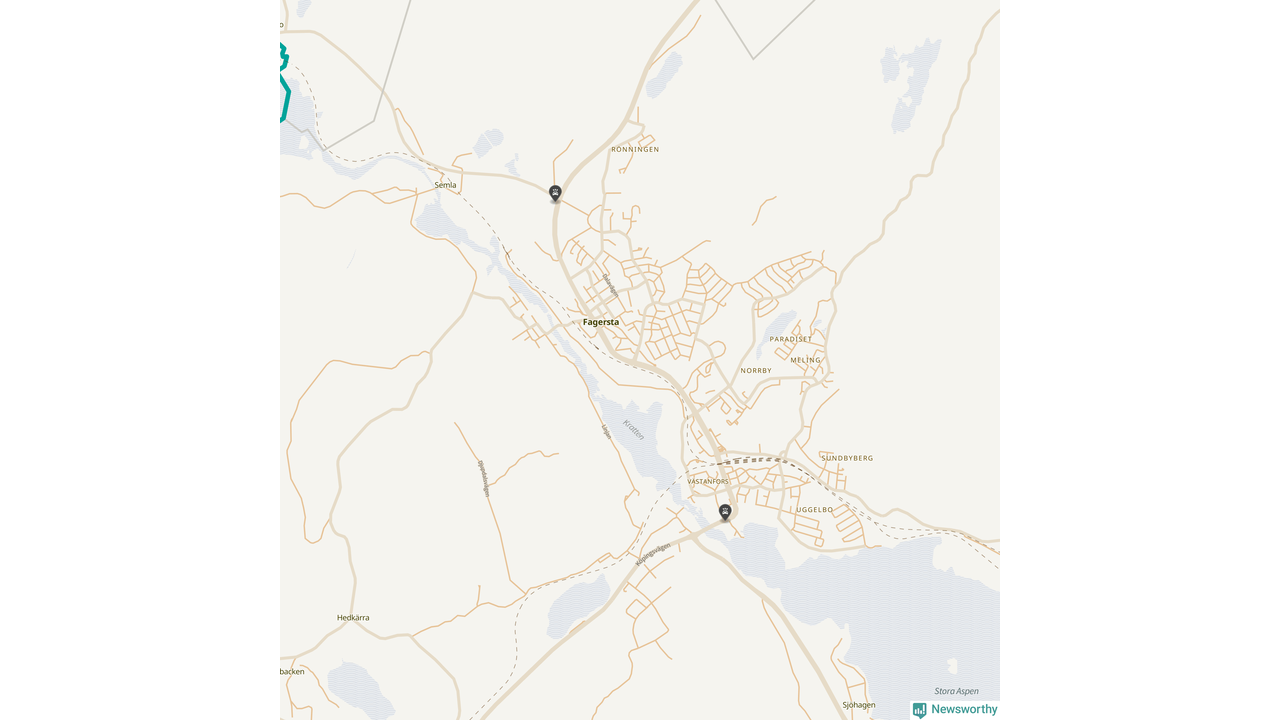Open the Newsworthy text link

point(964,710)
